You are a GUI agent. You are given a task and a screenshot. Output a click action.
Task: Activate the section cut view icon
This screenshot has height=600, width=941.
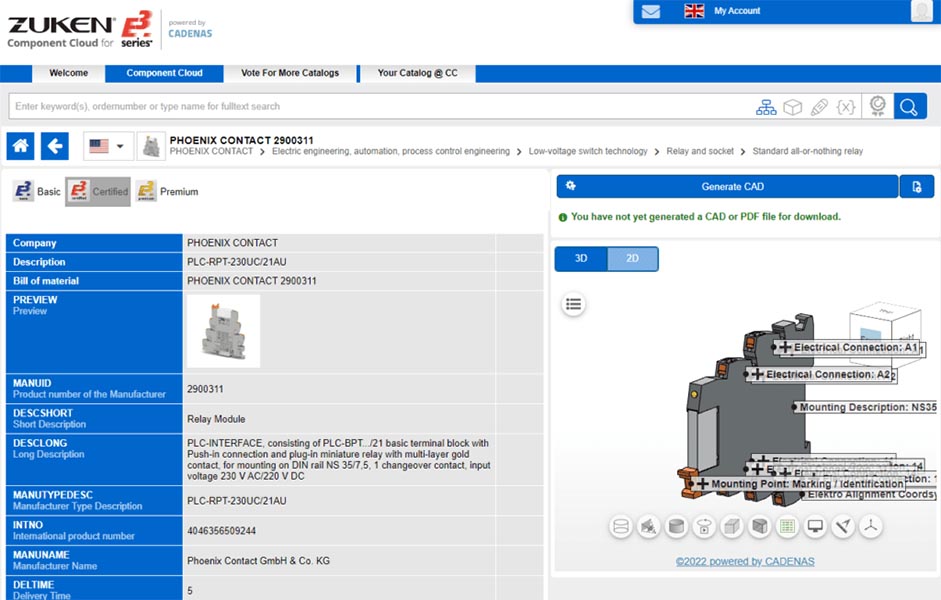click(x=760, y=527)
